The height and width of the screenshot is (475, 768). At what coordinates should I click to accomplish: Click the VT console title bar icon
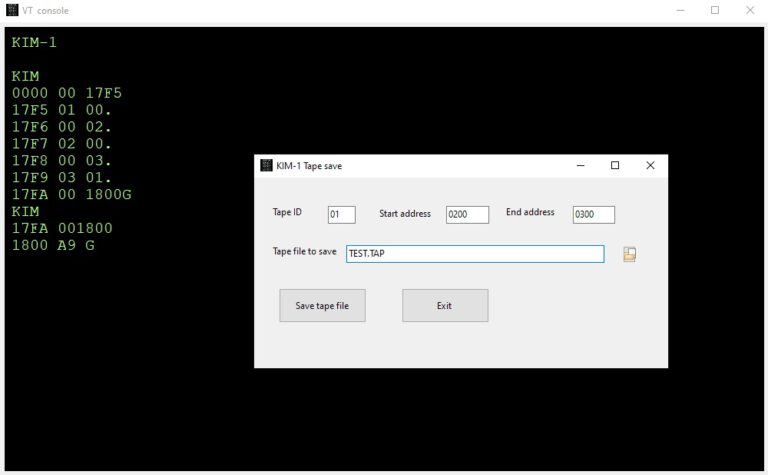click(x=12, y=10)
